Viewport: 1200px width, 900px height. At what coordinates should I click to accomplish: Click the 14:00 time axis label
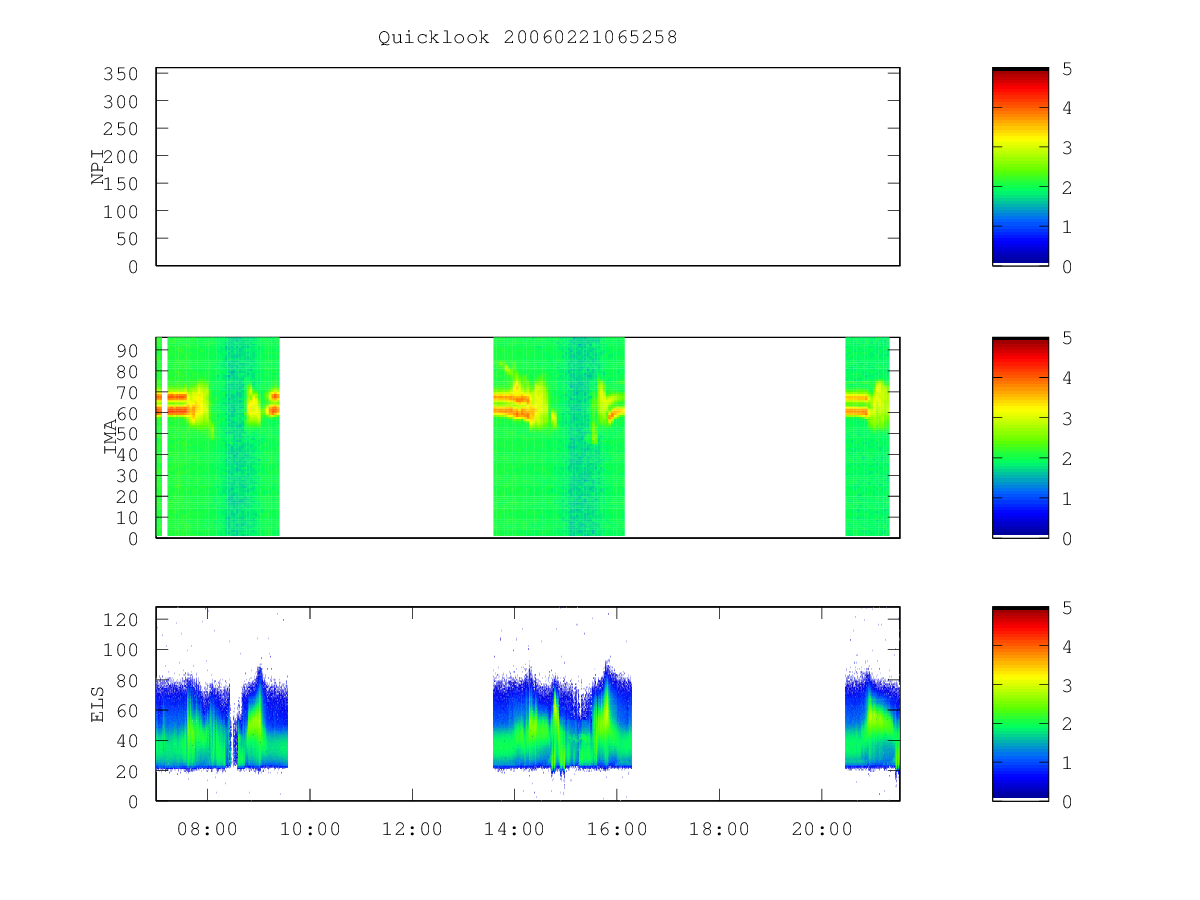coord(514,829)
